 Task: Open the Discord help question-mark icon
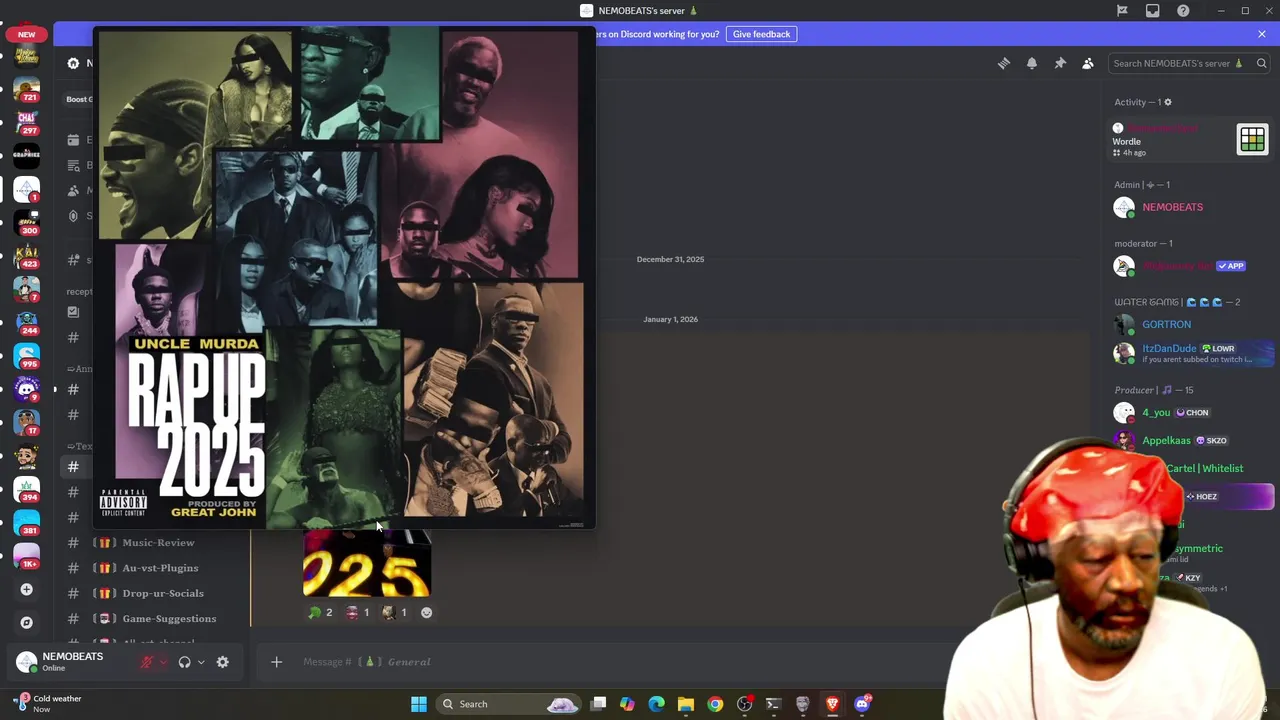1183,11
